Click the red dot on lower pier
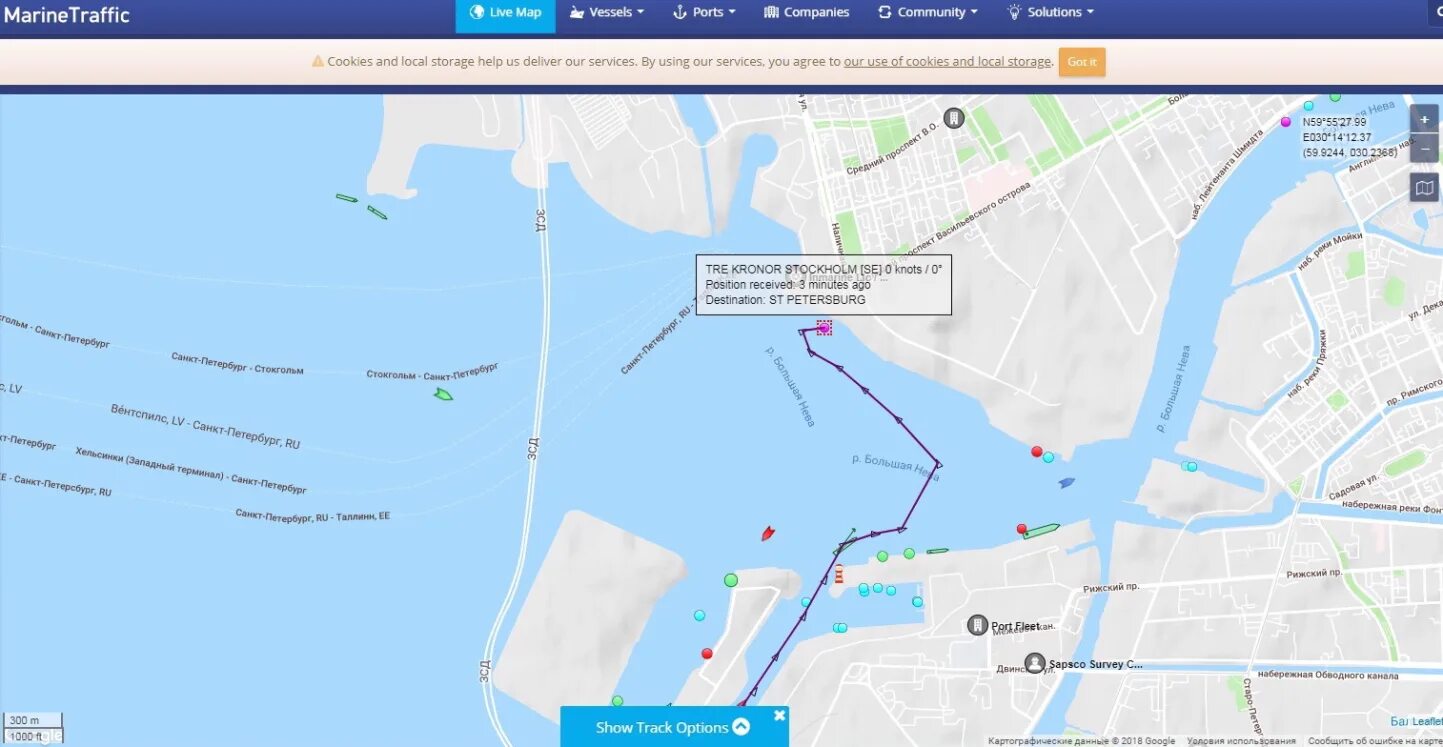The width and height of the screenshot is (1443, 747). pos(707,654)
